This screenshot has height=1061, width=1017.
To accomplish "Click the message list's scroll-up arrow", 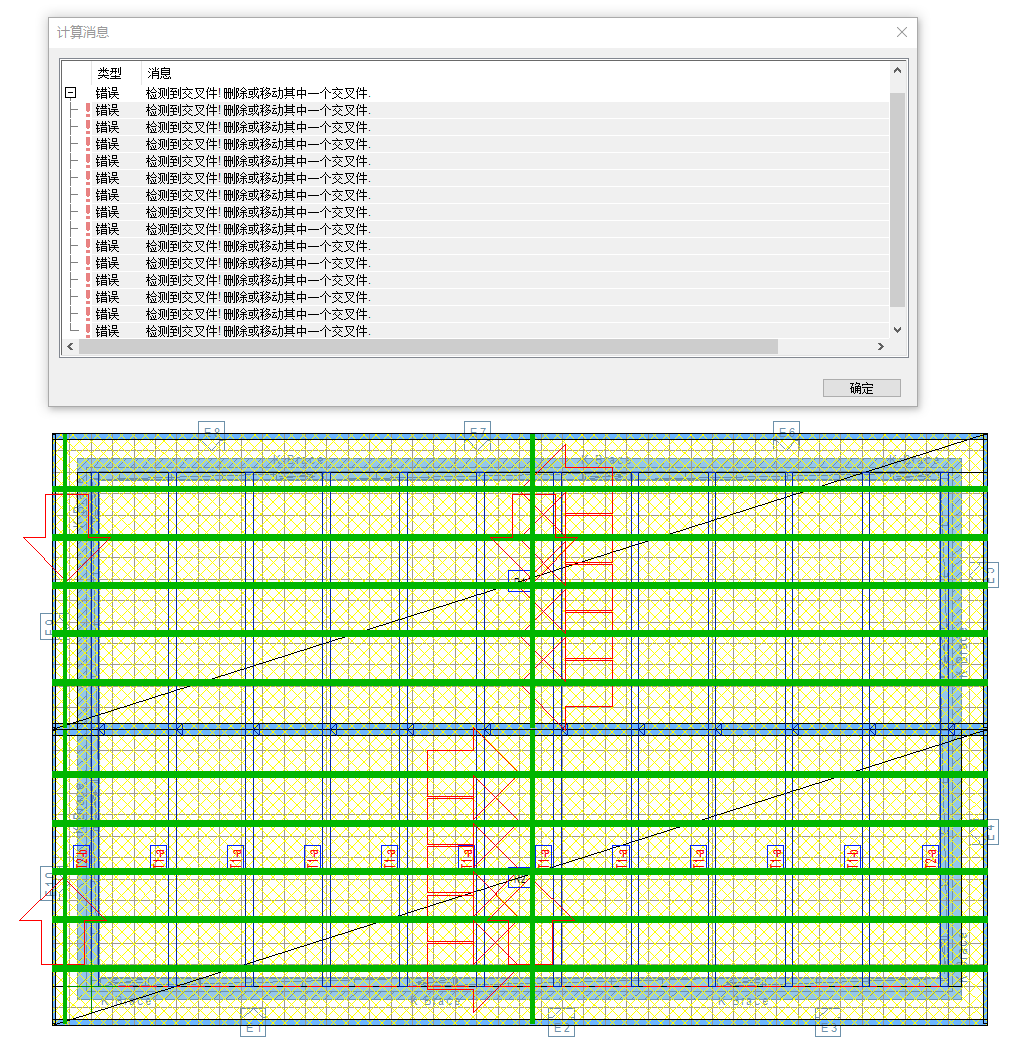I will [x=897, y=70].
